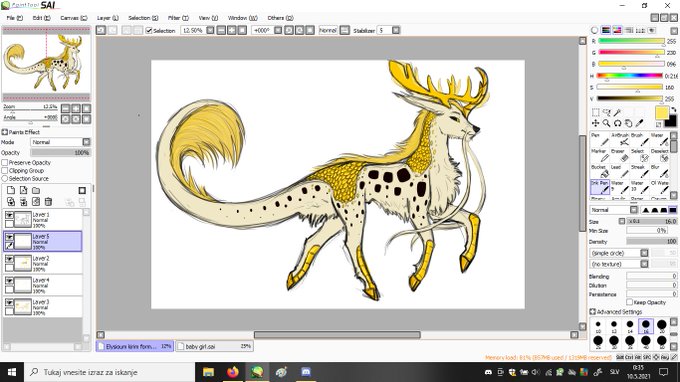Select the AirBrush tool

click(x=620, y=139)
